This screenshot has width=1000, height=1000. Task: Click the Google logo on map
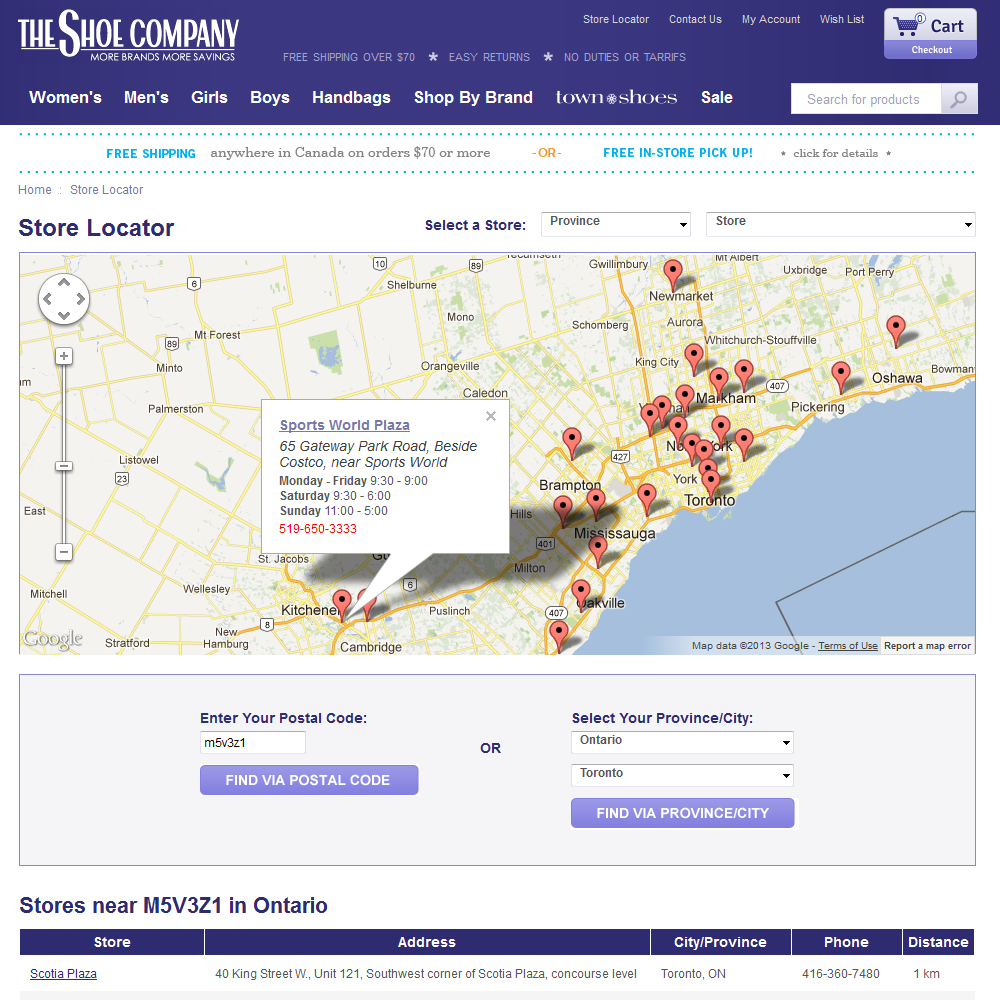[53, 638]
